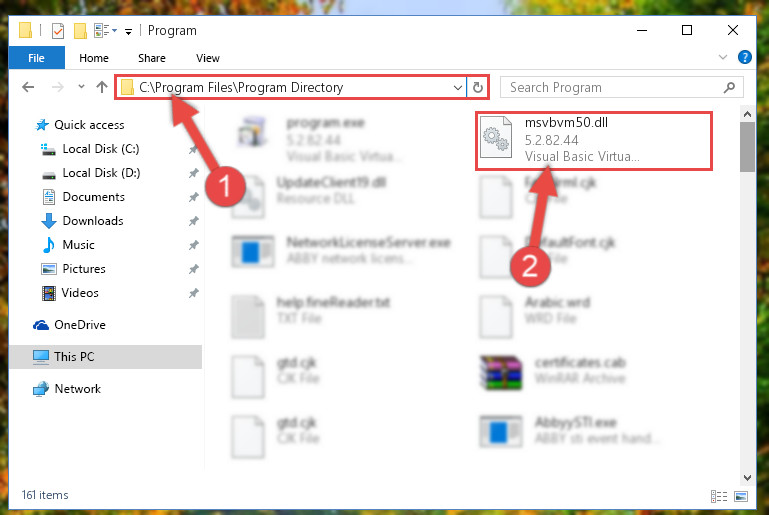This screenshot has height=515, width=769.
Task: Refresh the current folder view
Action: point(478,88)
